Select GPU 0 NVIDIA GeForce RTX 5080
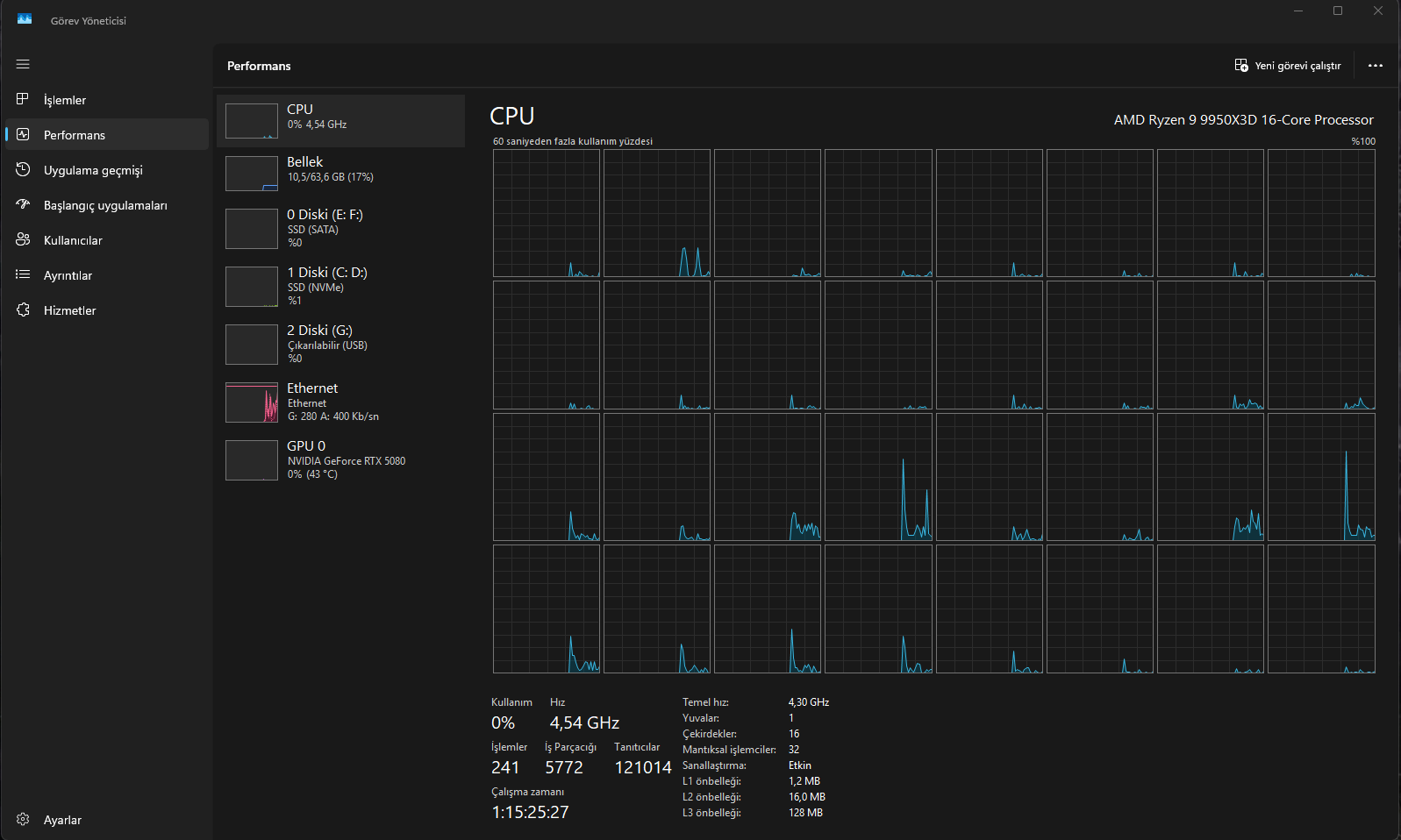 pos(340,460)
